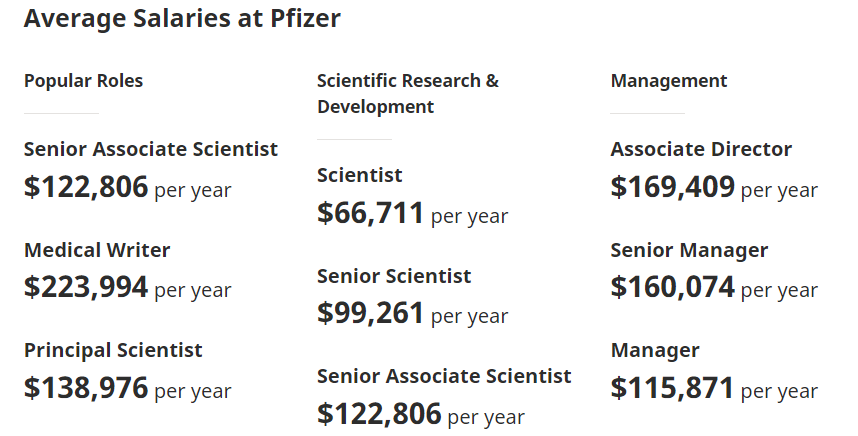Click the $223,994 Medical Writer salary
The width and height of the screenshot is (858, 436).
coord(86,288)
